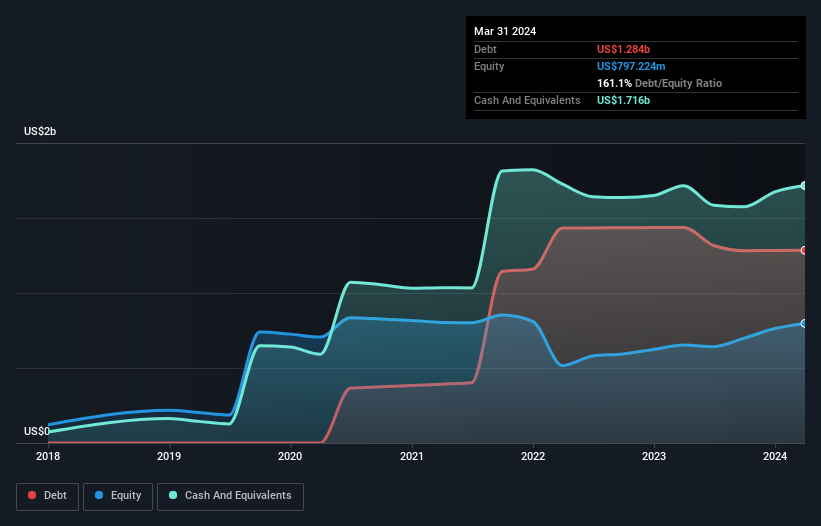Click the US$1.284b debt value
The image size is (821, 526).
click(x=623, y=49)
